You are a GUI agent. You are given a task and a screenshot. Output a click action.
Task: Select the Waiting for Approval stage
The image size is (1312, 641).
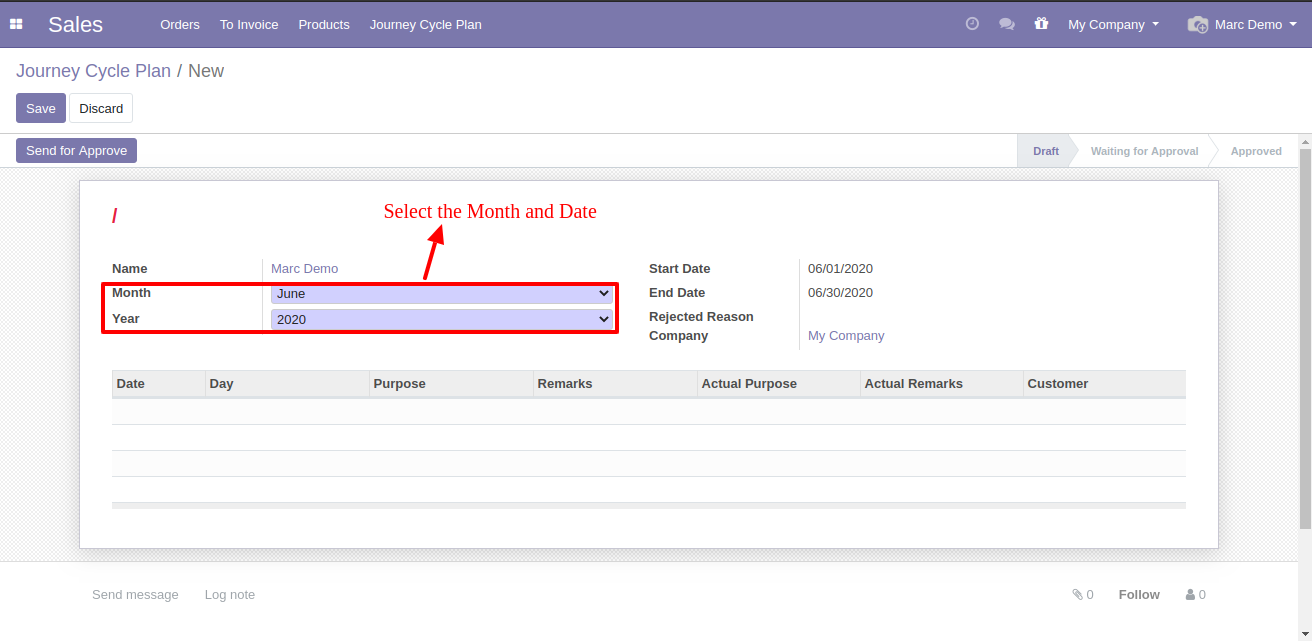1144,151
